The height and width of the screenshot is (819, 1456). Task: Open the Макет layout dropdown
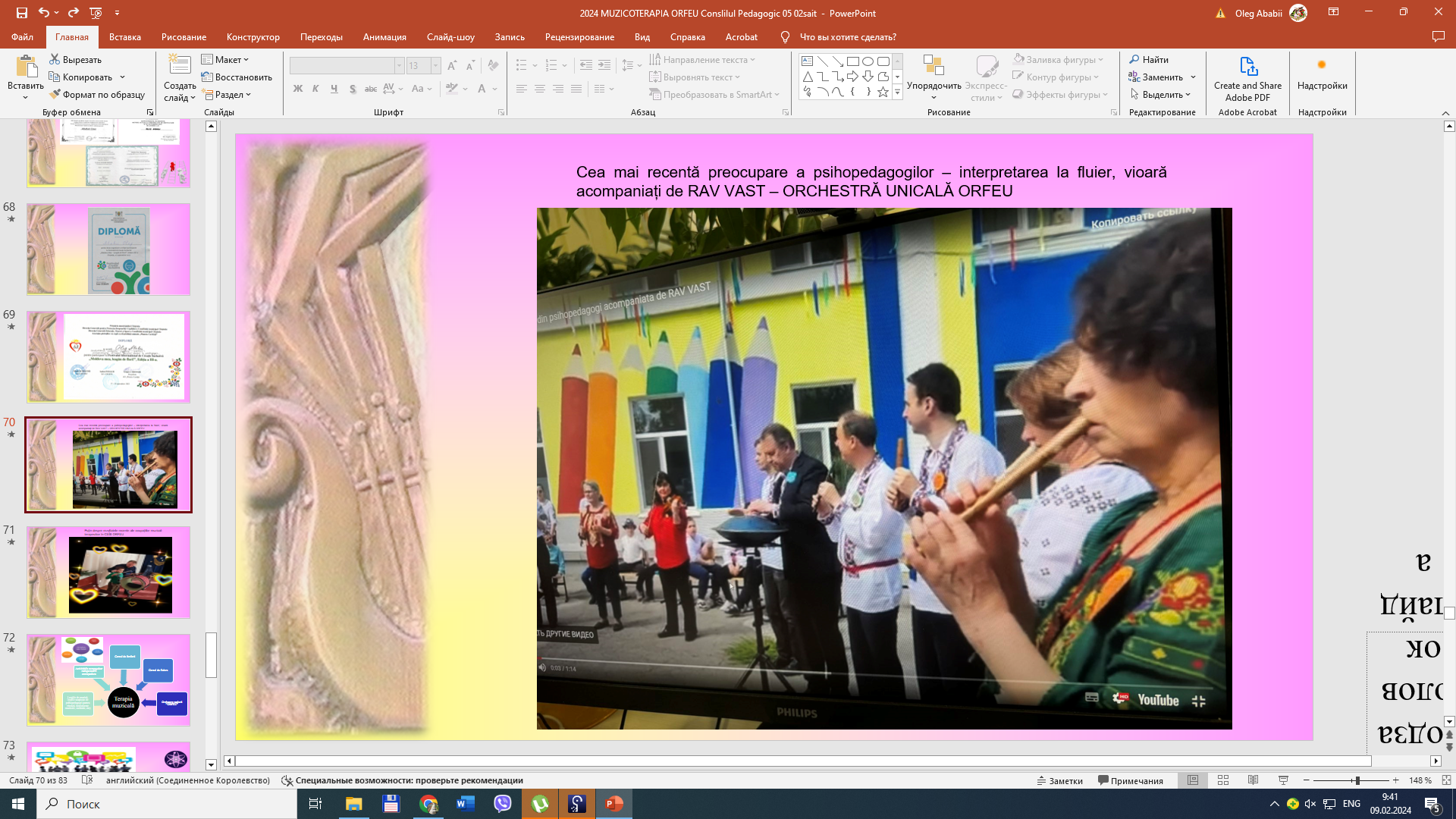(x=225, y=59)
